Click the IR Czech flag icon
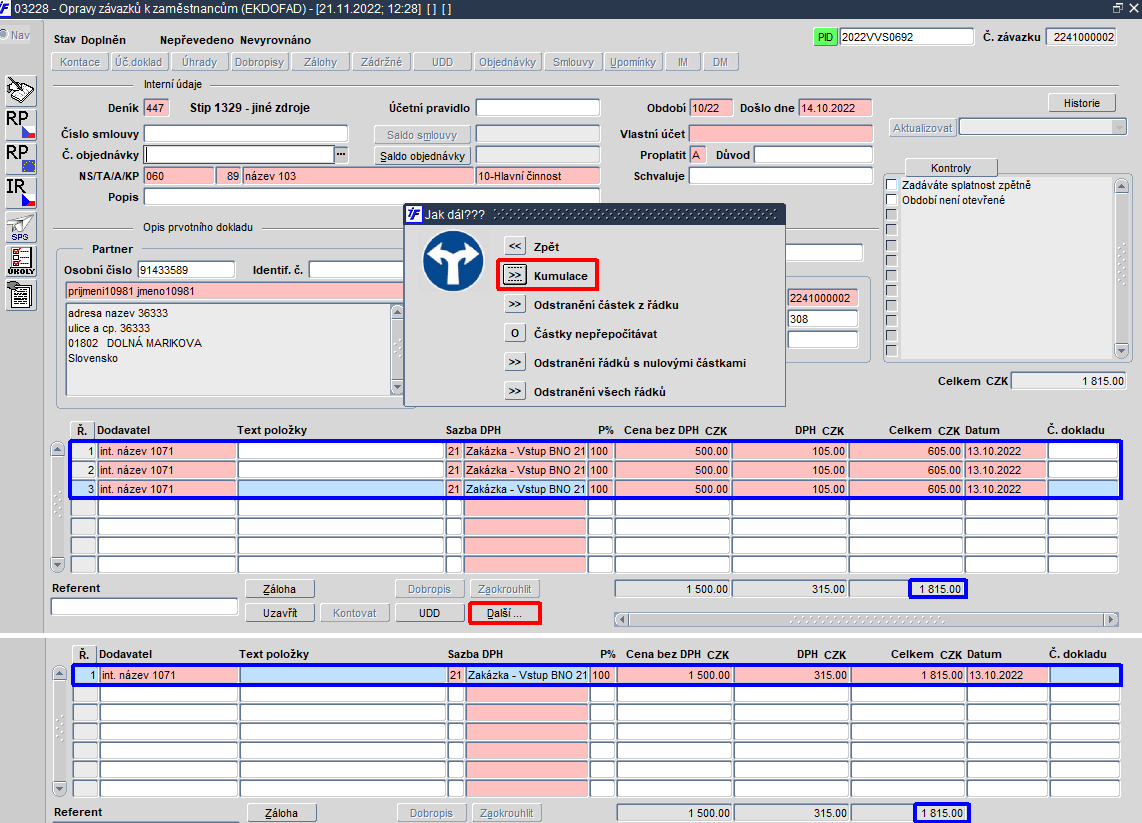The height and width of the screenshot is (823, 1142). coord(20,193)
